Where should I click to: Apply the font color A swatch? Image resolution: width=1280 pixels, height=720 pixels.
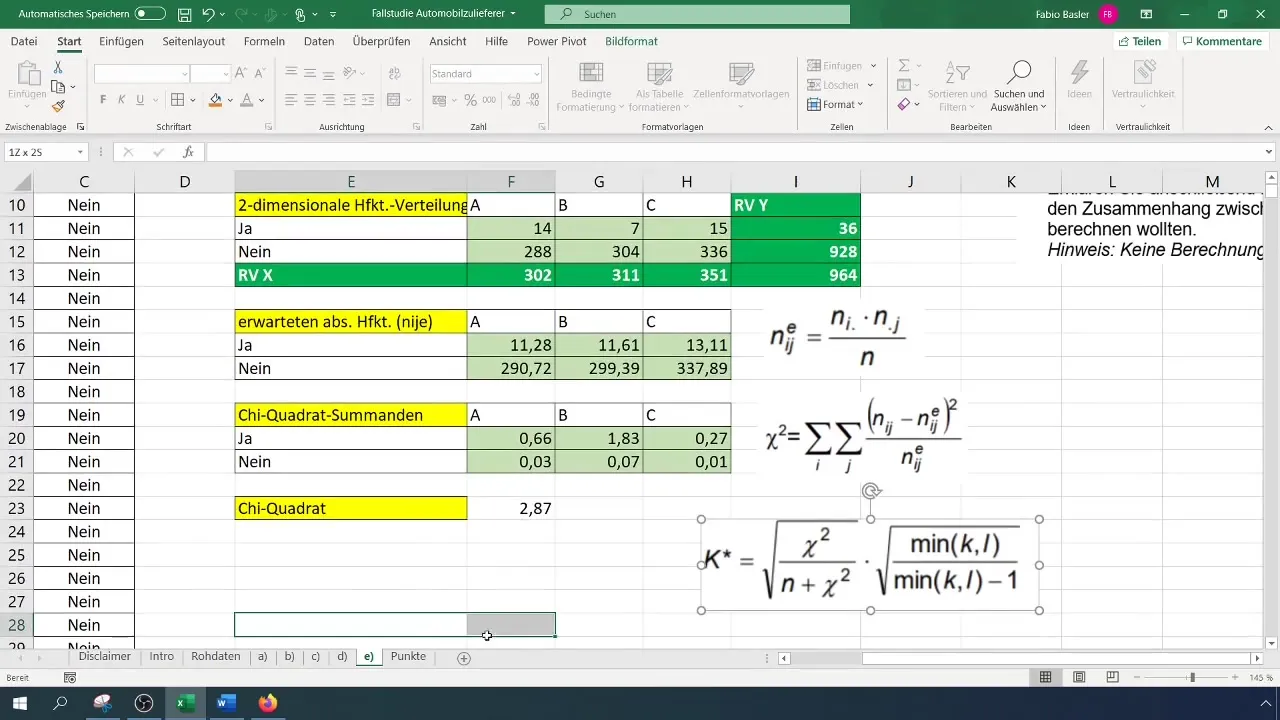(x=248, y=100)
